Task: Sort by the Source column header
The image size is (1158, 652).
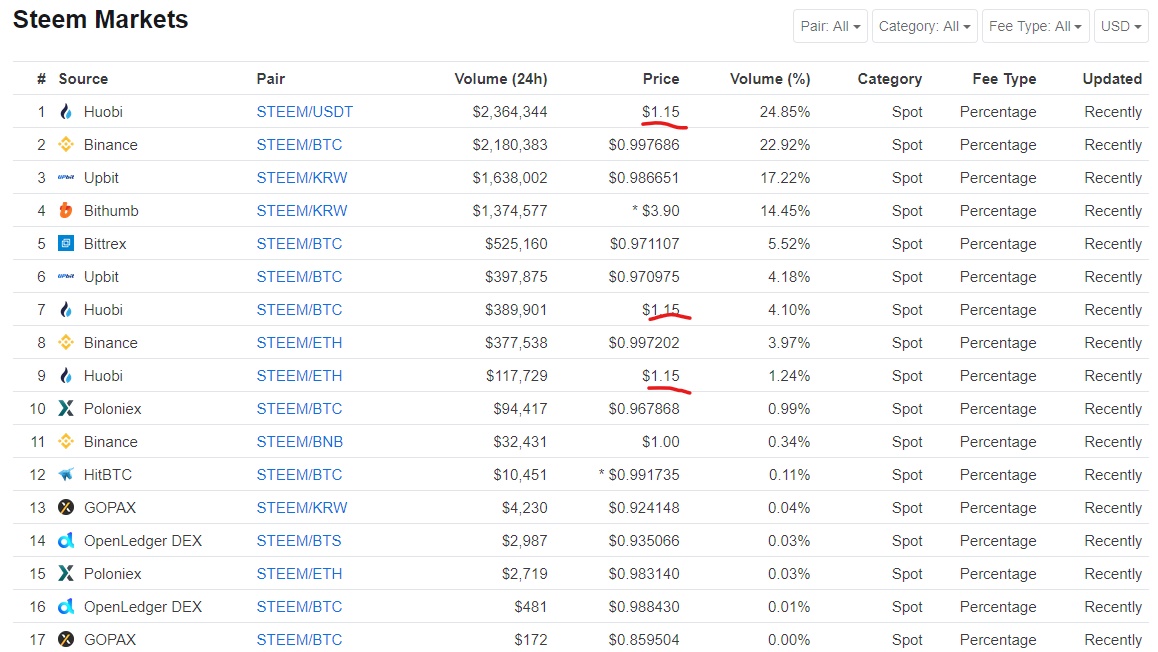Action: point(83,78)
